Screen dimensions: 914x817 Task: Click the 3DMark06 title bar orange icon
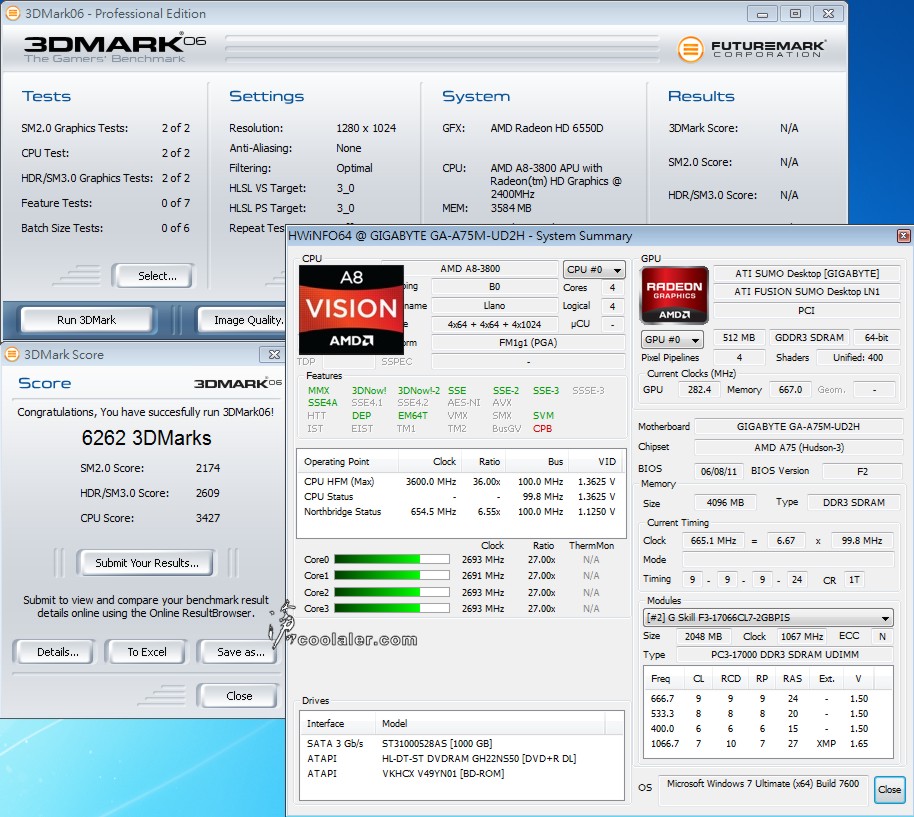[12, 13]
